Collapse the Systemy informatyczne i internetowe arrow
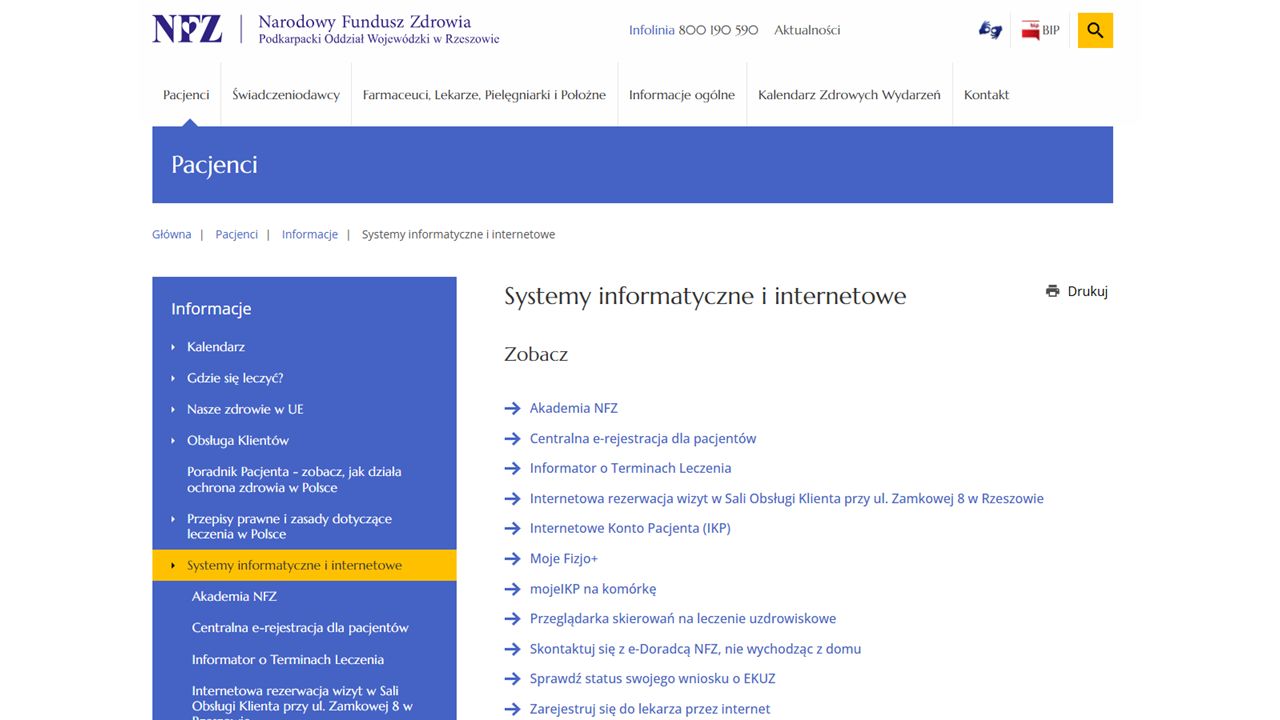This screenshot has height=720, width=1280. pos(173,565)
